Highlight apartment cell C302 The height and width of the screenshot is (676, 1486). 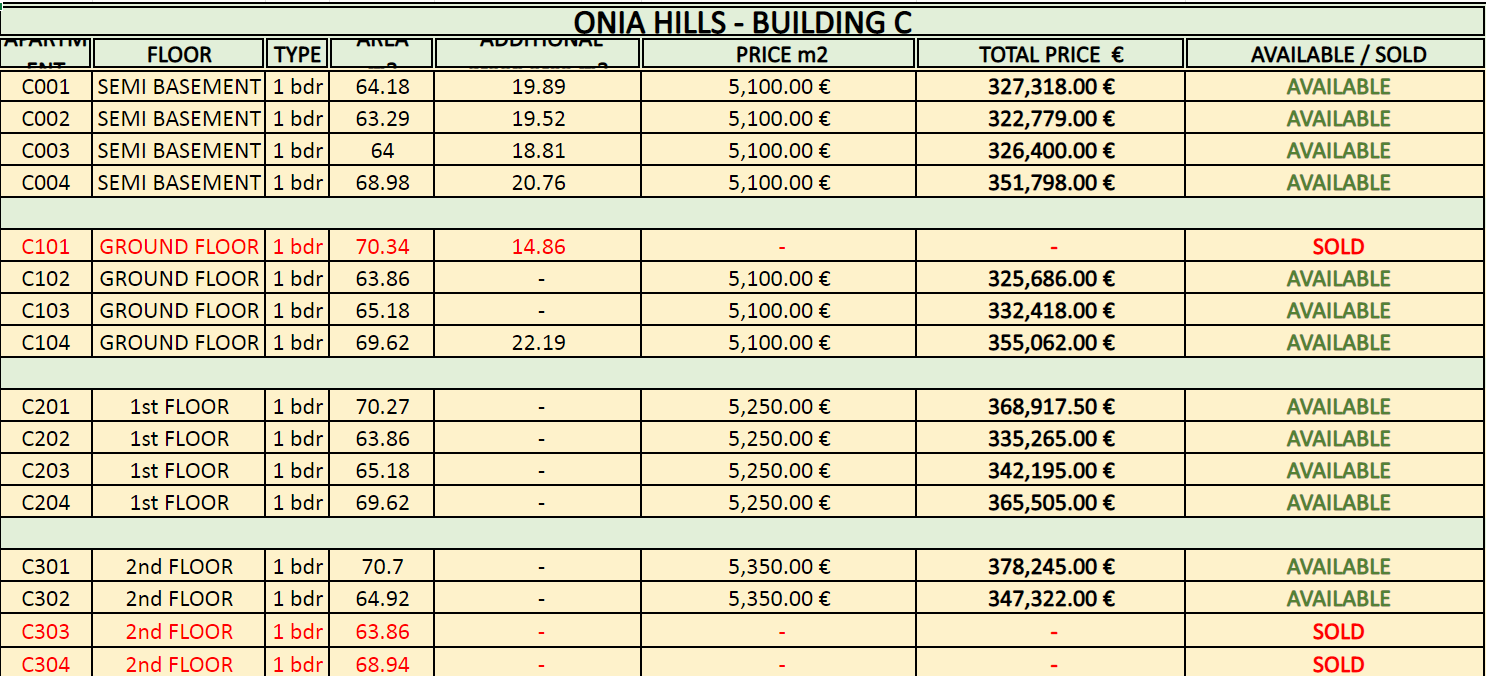pyautogui.click(x=46, y=599)
